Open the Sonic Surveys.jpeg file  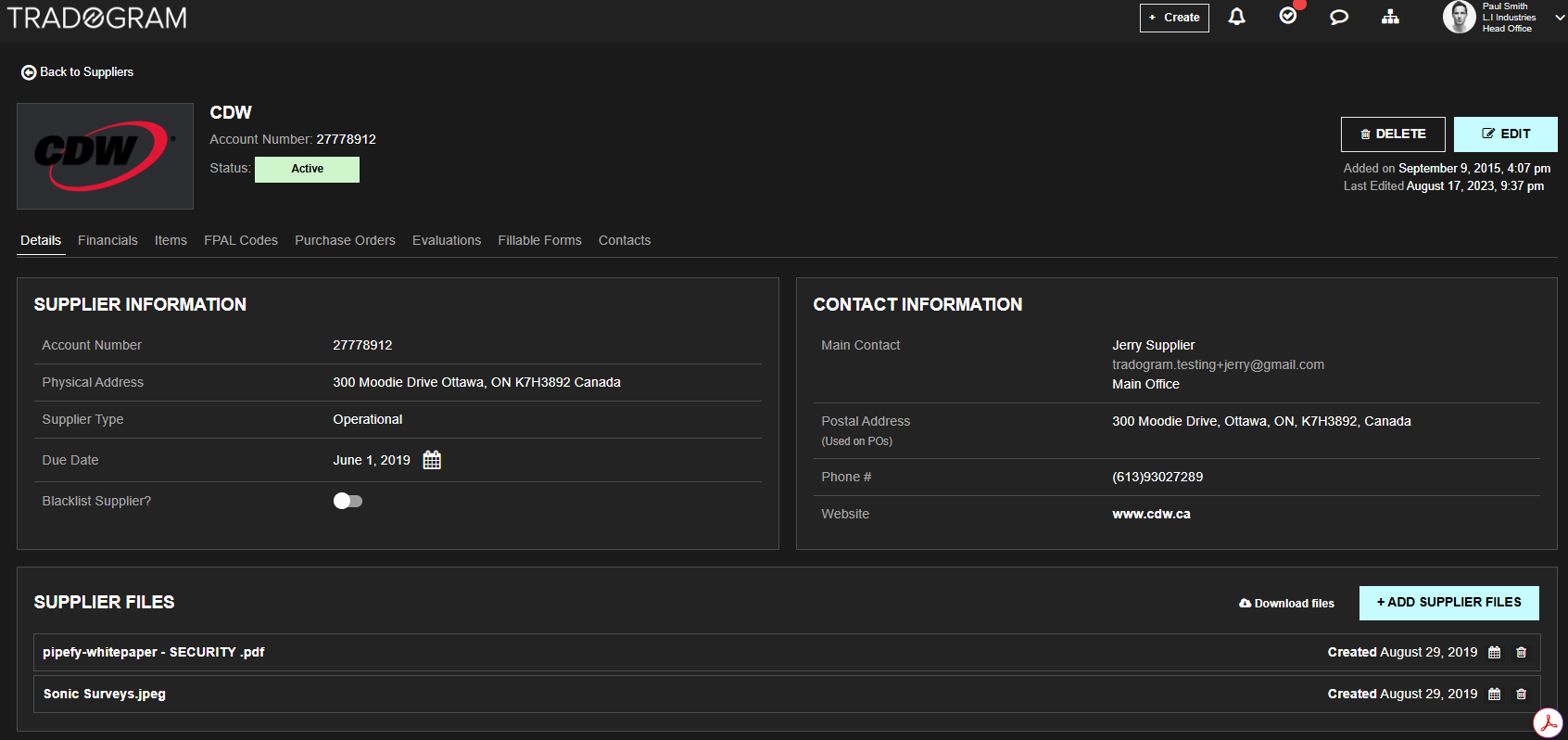105,694
